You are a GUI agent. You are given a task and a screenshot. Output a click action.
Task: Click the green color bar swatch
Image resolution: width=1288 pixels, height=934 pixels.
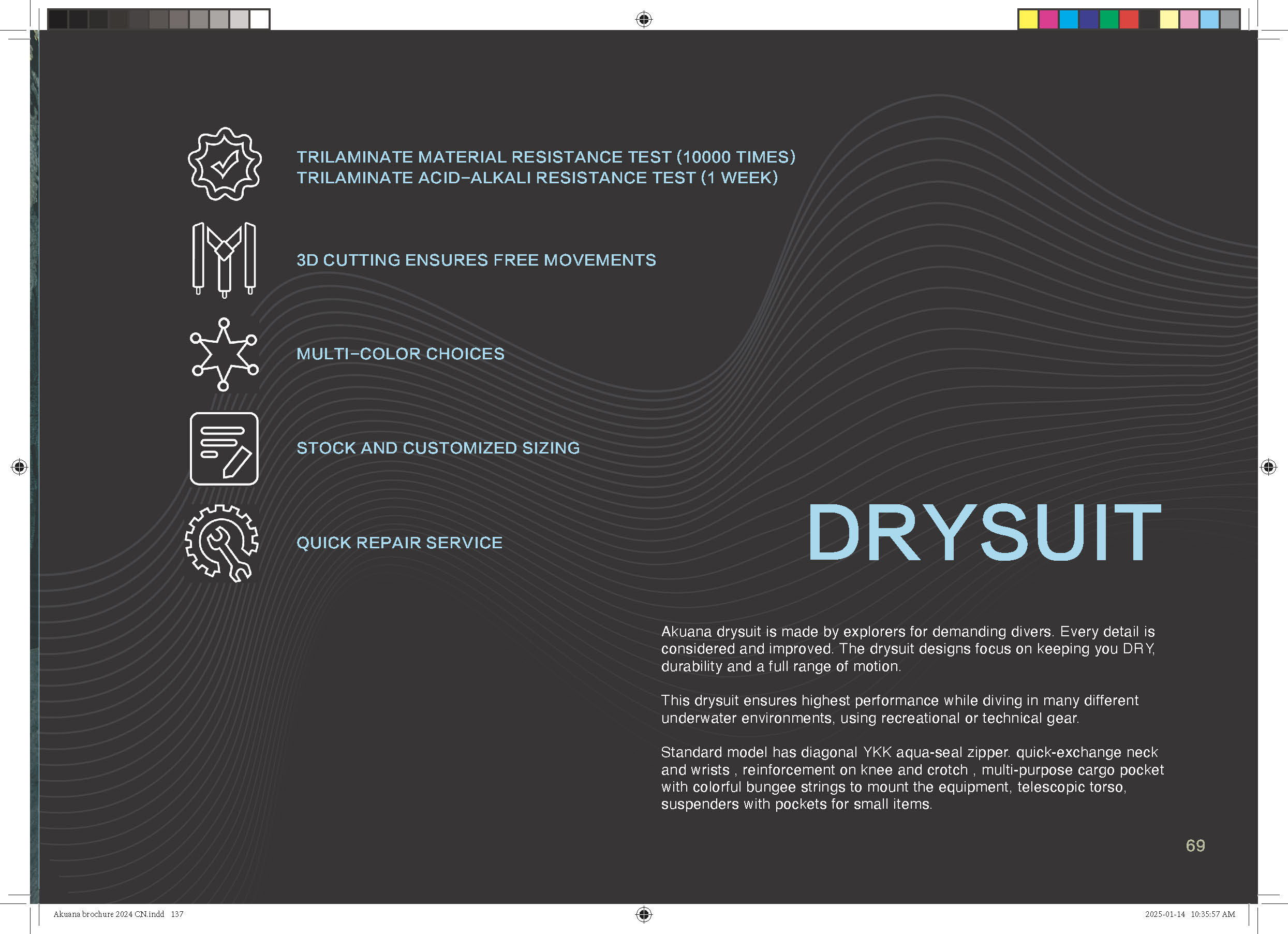click(1108, 19)
